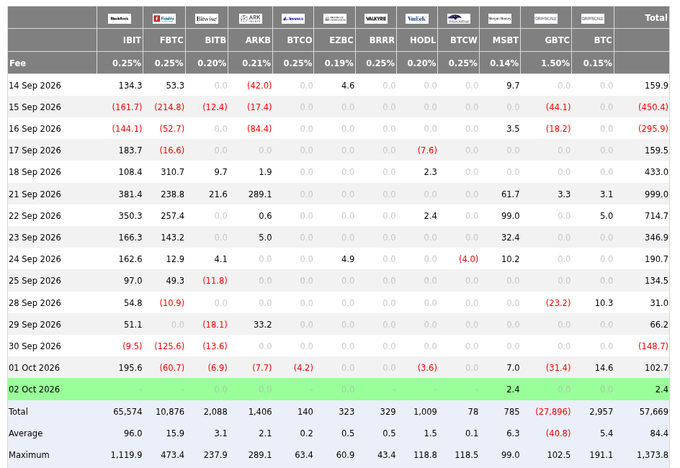
Task: Click the Grayscale logo above BTC column
Action: coord(593,19)
